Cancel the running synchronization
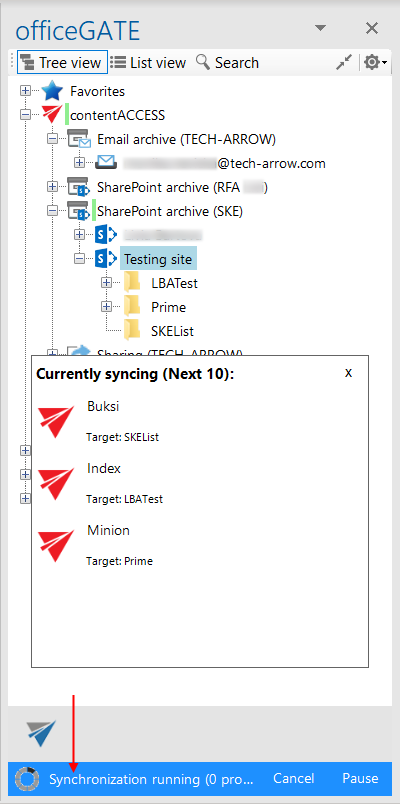This screenshot has width=400, height=804. coord(293,778)
